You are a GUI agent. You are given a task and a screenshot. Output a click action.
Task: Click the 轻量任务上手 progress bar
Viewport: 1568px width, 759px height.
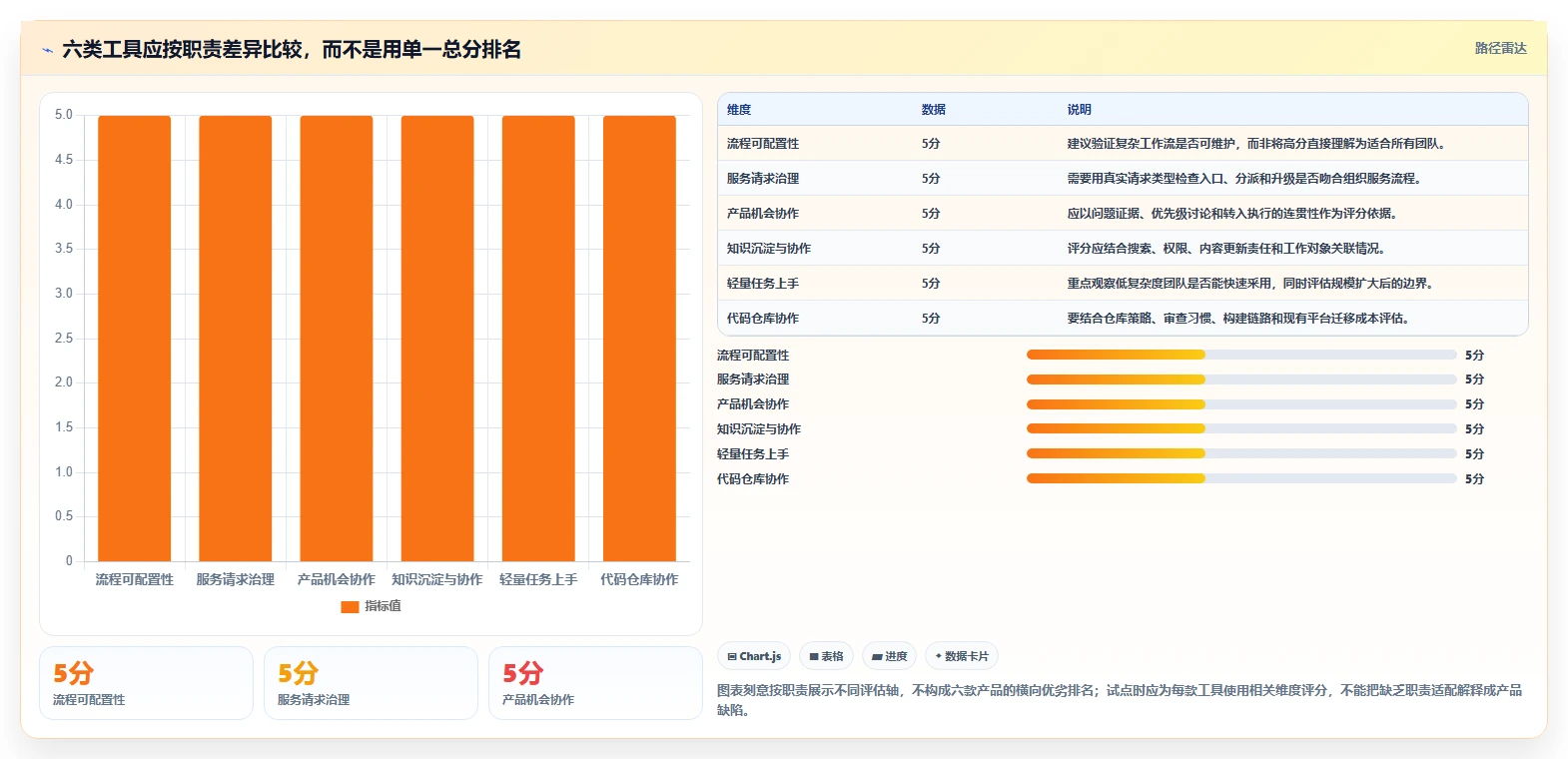(x=1241, y=454)
